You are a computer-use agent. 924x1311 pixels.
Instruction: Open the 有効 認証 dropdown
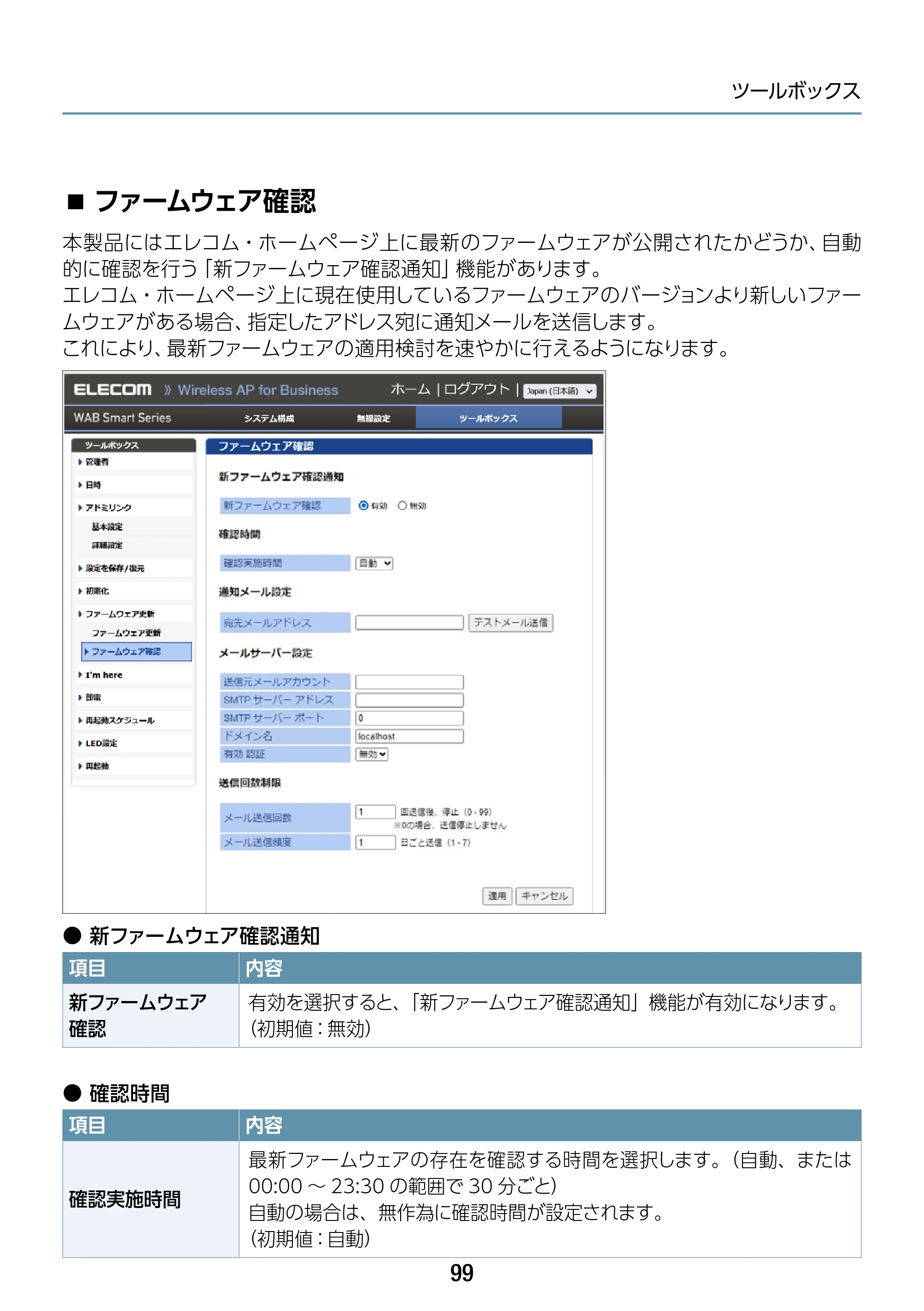pyautogui.click(x=372, y=754)
